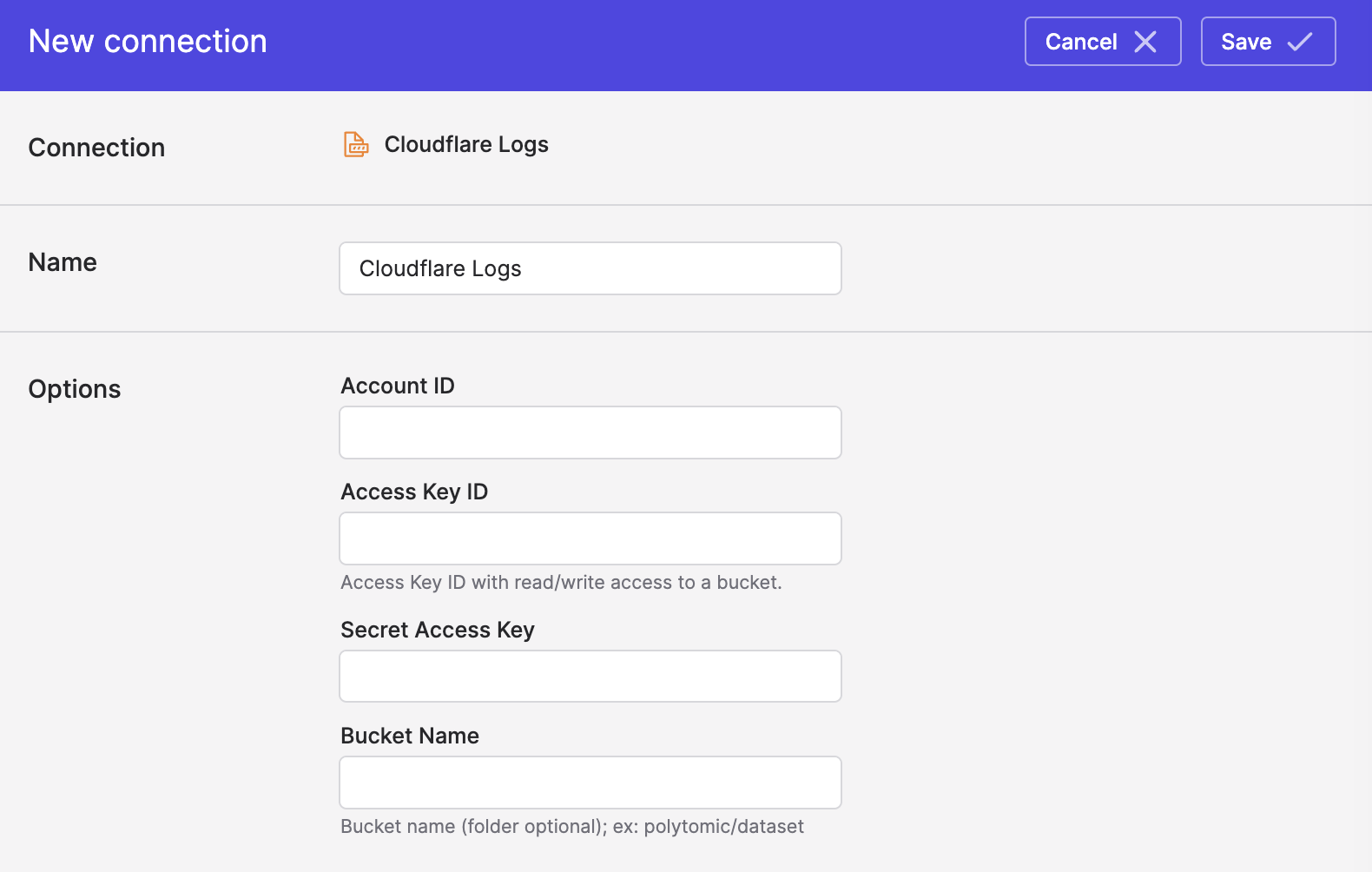Click the read/write access helper text
Screen dimensions: 1372x872
coord(561,583)
